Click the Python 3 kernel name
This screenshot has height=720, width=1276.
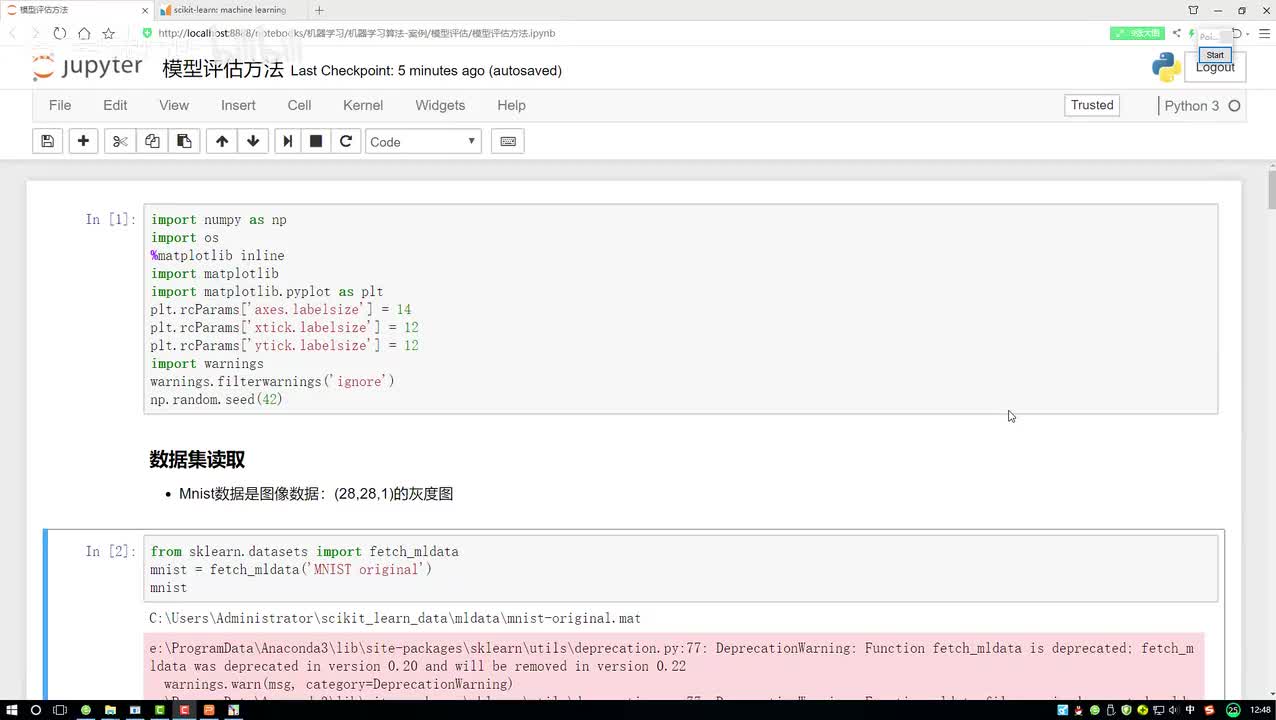[x=1191, y=105]
